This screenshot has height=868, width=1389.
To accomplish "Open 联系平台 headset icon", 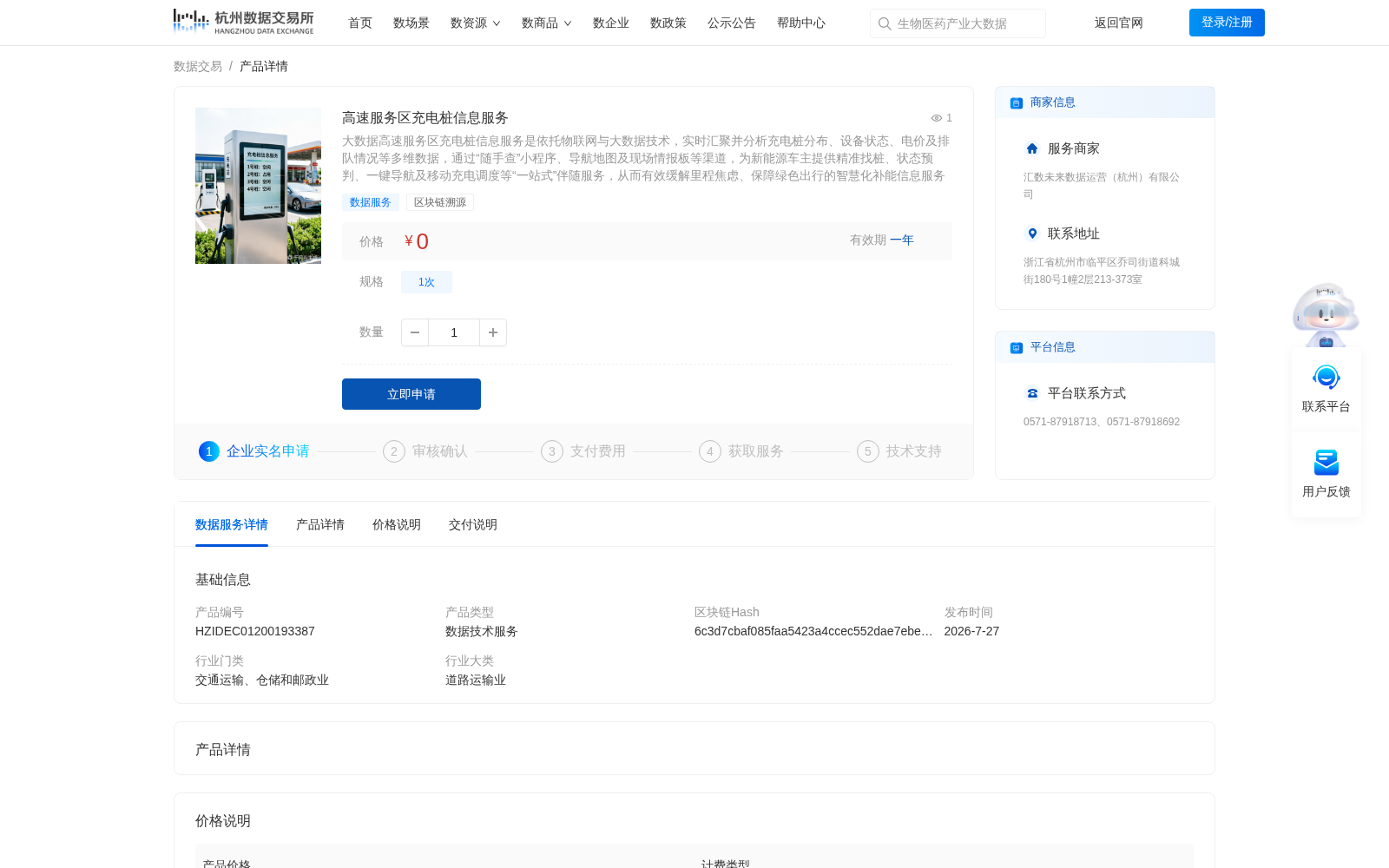I will [1326, 378].
